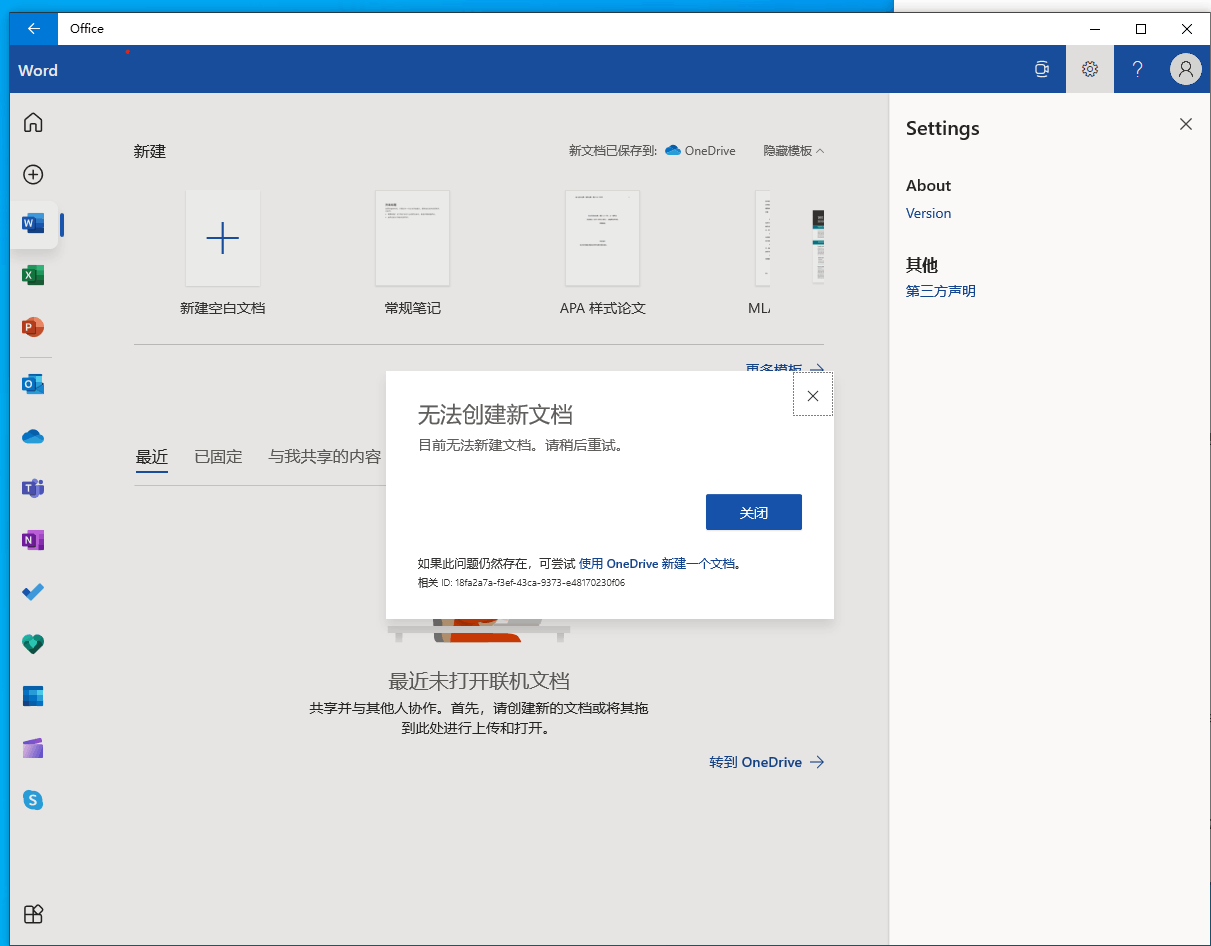Close the Settings panel
Screen dimensions: 1211x946
pyautogui.click(x=1186, y=125)
